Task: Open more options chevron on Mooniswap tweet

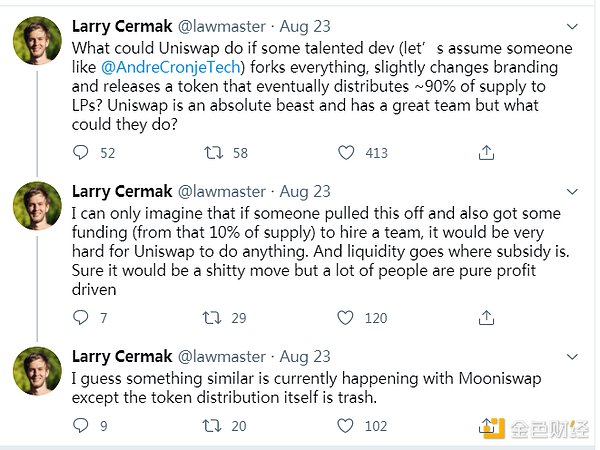Action: (573, 355)
